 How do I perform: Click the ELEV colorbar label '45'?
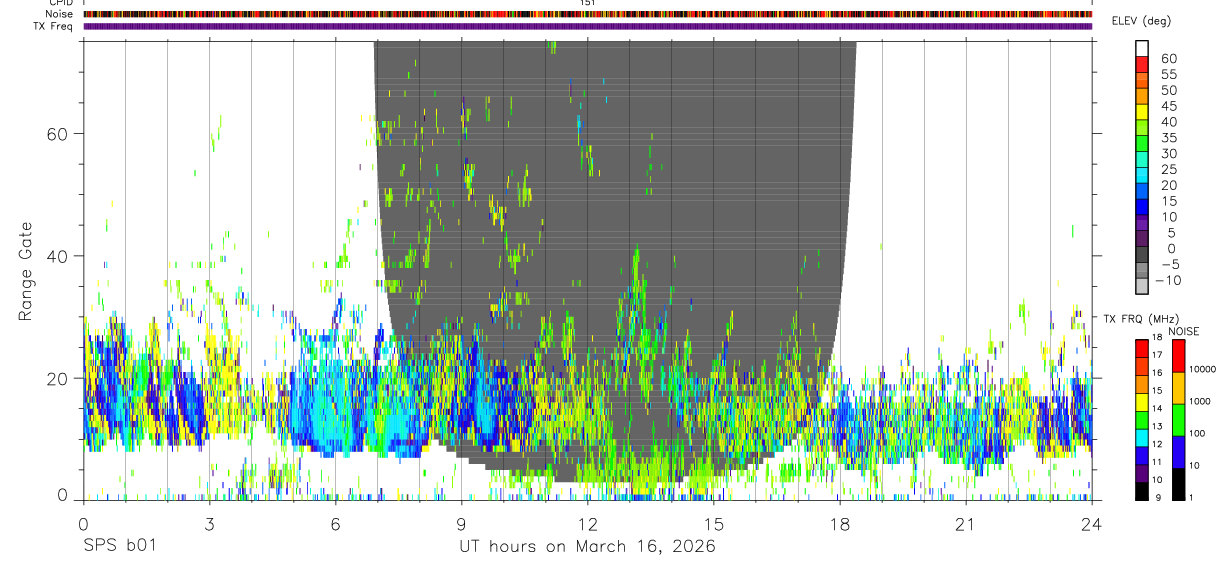pyautogui.click(x=1168, y=106)
